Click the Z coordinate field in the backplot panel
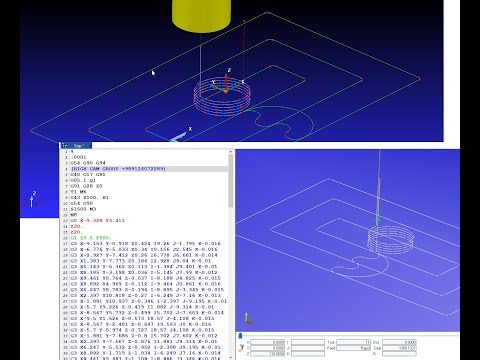The image size is (480, 360). coord(268,354)
